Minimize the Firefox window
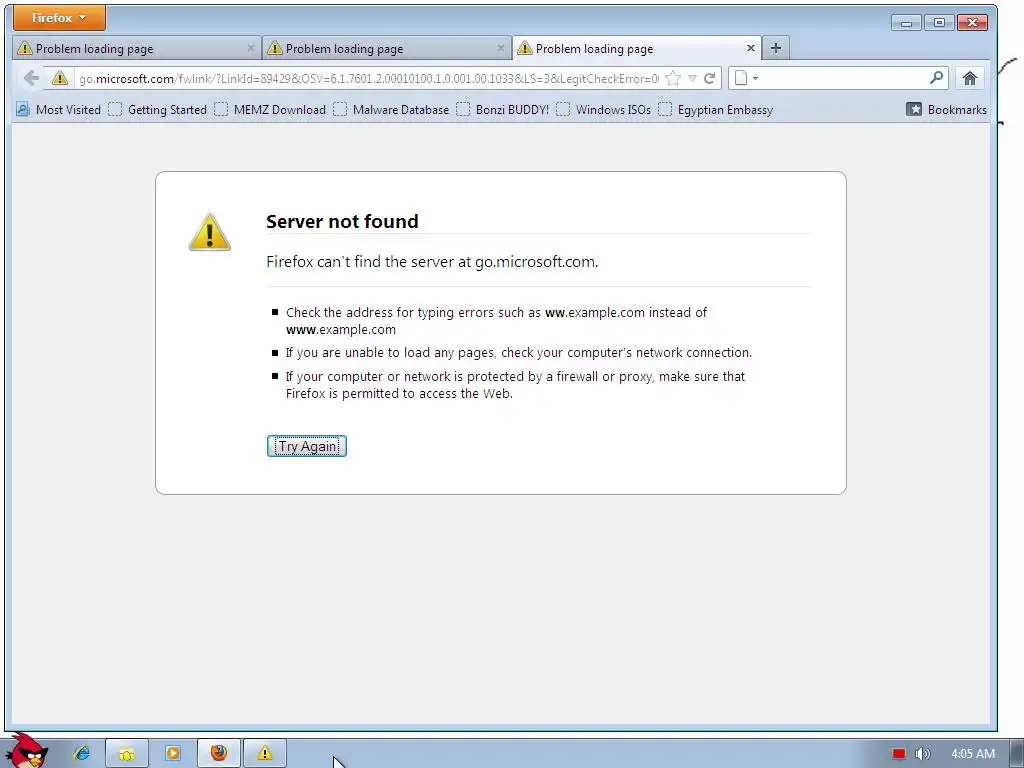The width and height of the screenshot is (1024, 768). (906, 23)
